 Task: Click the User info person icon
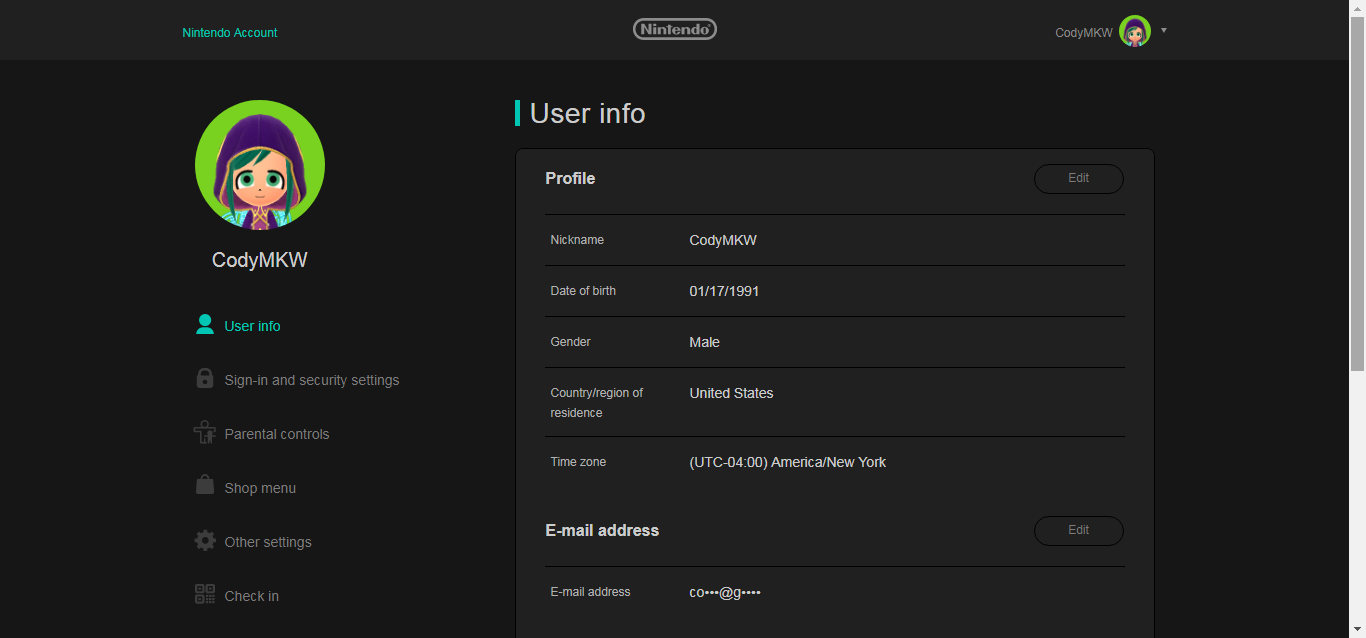coord(205,324)
